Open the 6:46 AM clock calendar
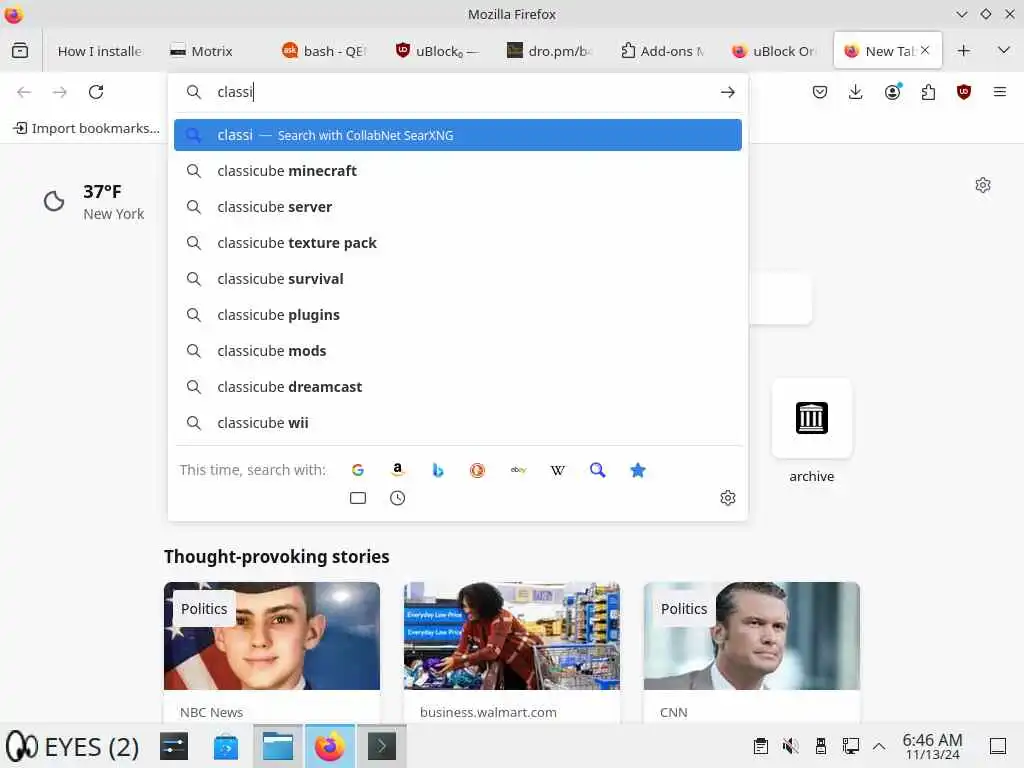The image size is (1024, 768). pos(933,746)
